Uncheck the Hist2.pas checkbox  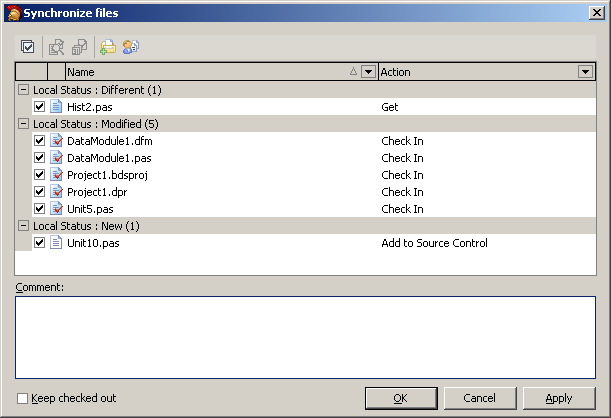point(39,107)
